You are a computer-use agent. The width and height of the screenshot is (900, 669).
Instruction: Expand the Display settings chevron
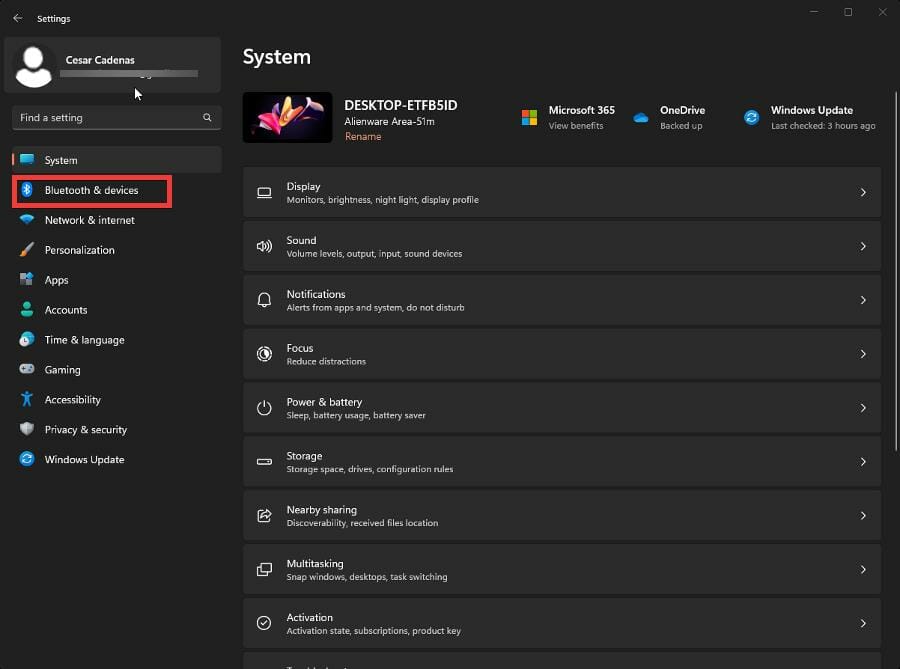[863, 192]
